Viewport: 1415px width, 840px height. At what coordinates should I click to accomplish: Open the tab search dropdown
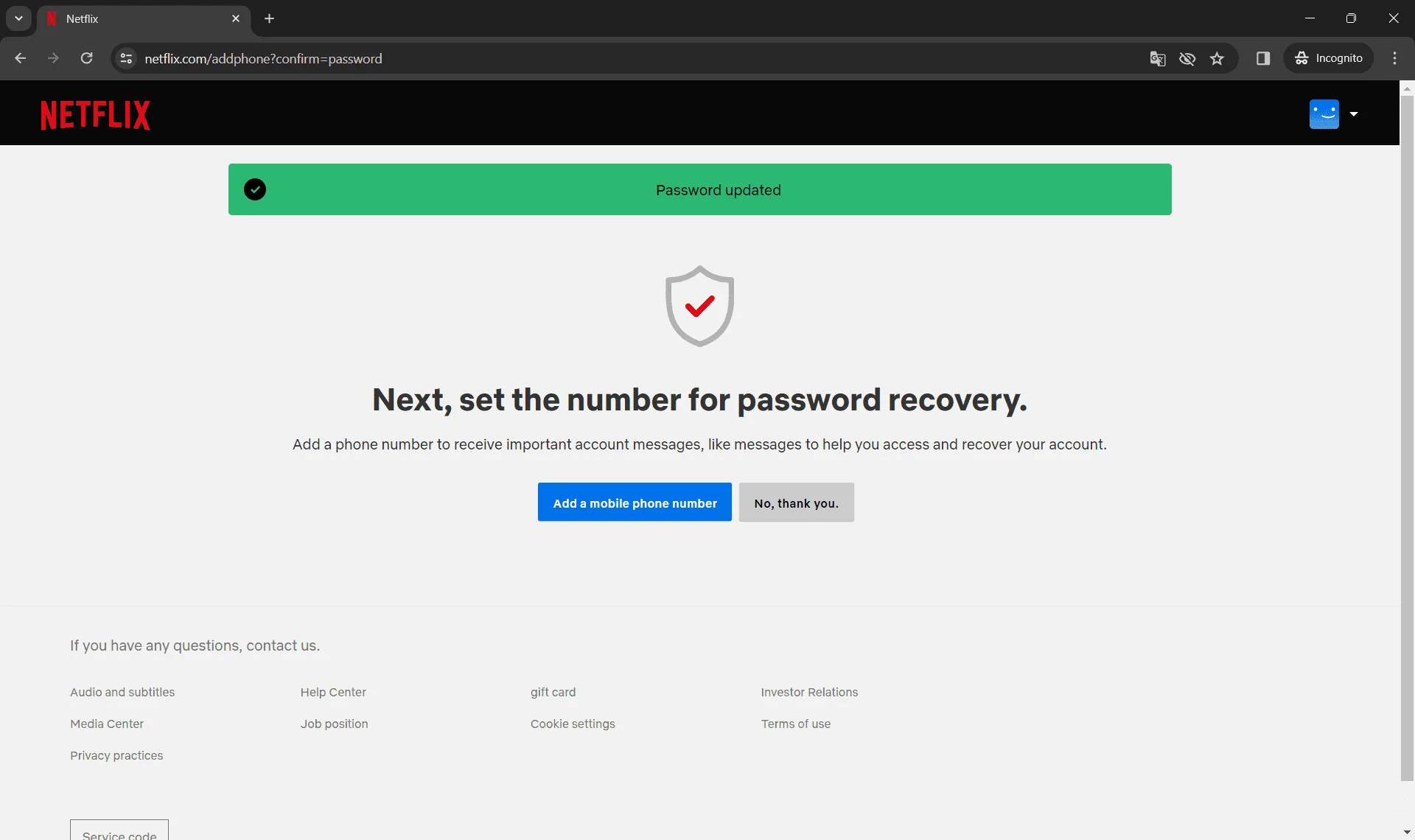(x=18, y=18)
